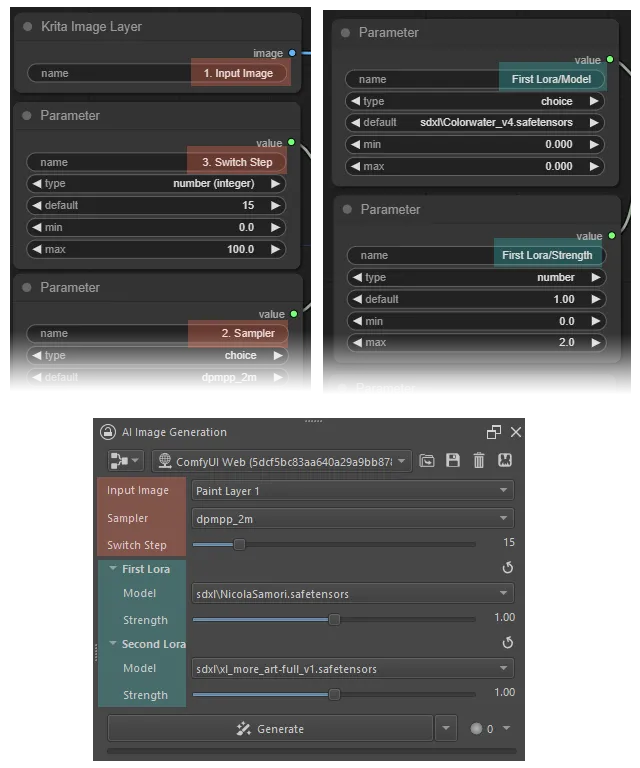
Task: Decrease default 1.00 with left arrow
Action: tap(357, 299)
